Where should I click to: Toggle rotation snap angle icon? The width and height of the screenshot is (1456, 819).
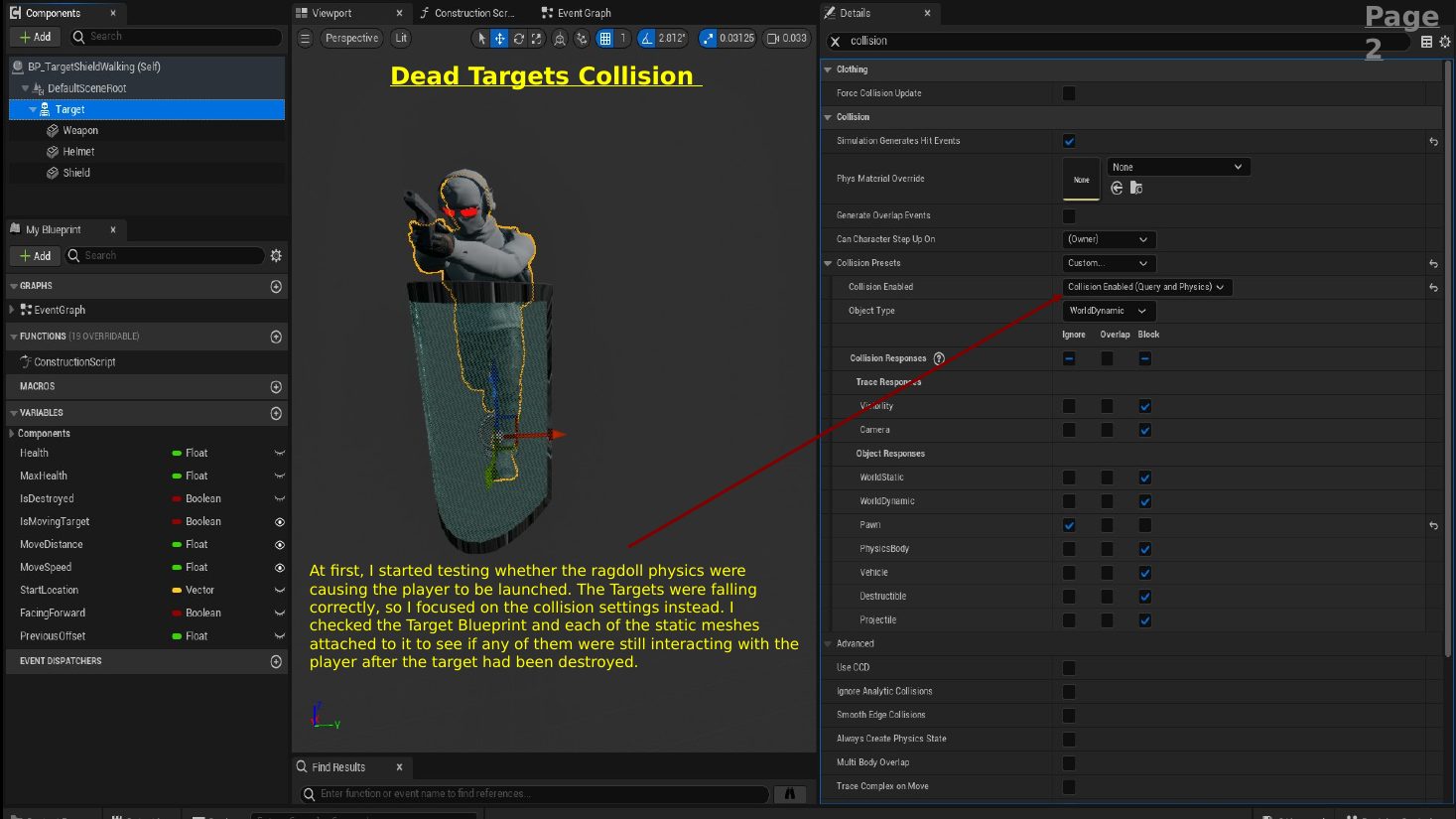coord(647,38)
